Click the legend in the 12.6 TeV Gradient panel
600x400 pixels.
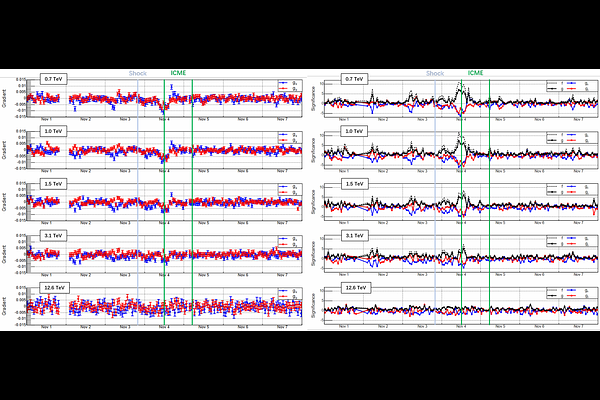289,294
